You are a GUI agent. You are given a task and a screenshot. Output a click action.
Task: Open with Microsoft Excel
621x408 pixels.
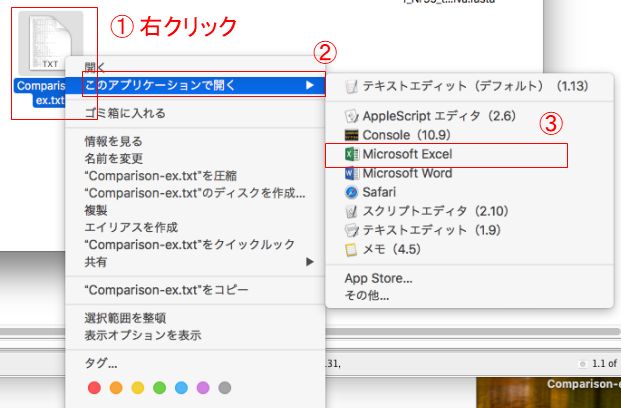(469, 154)
